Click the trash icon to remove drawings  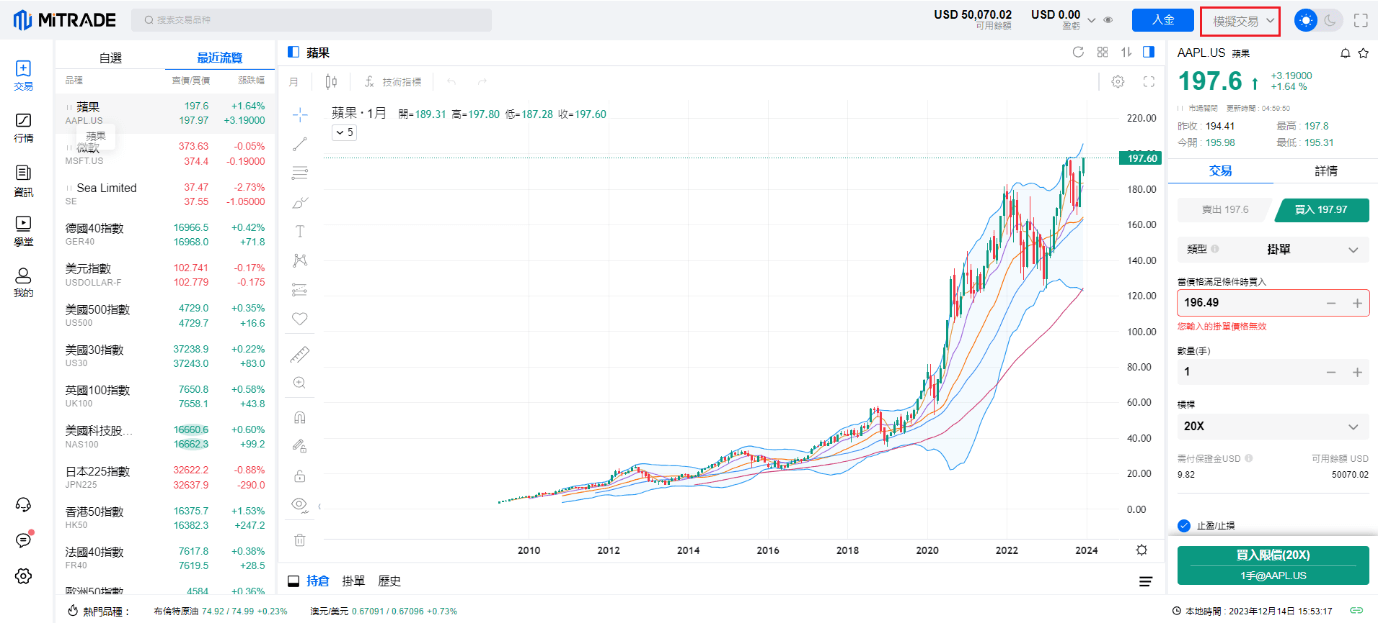(x=299, y=540)
